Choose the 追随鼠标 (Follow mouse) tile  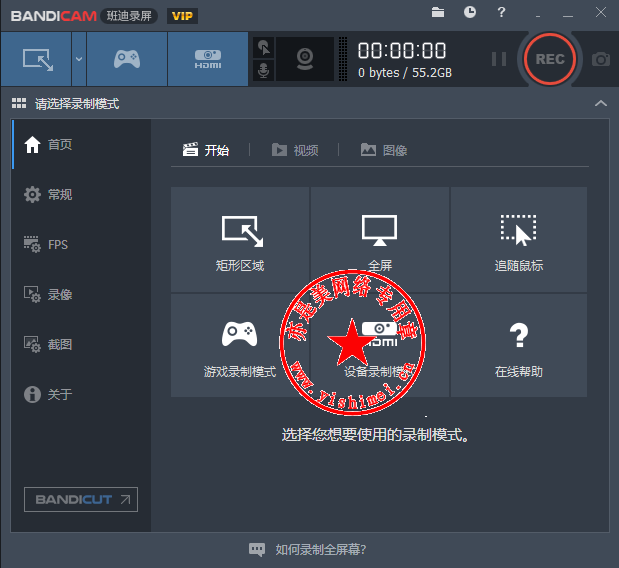coord(518,241)
